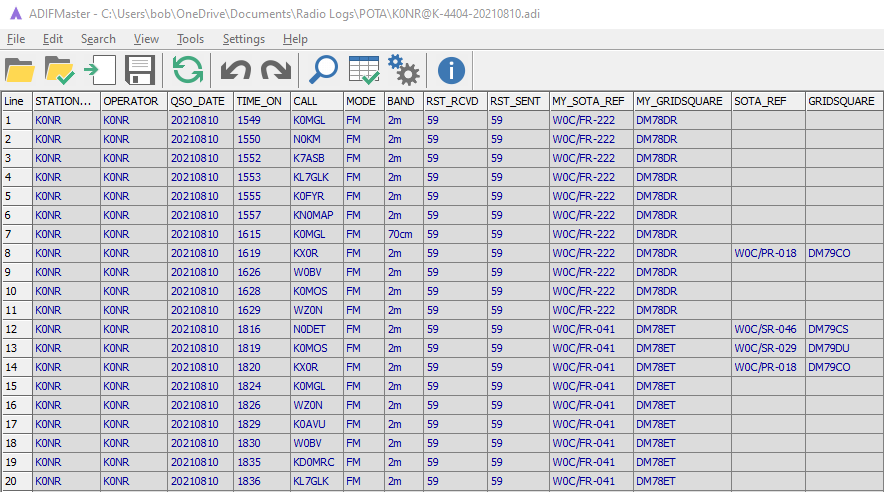Viewport: 884px width, 492px height.
Task: Undo the last change with the toolbar arrow
Action: [235, 70]
